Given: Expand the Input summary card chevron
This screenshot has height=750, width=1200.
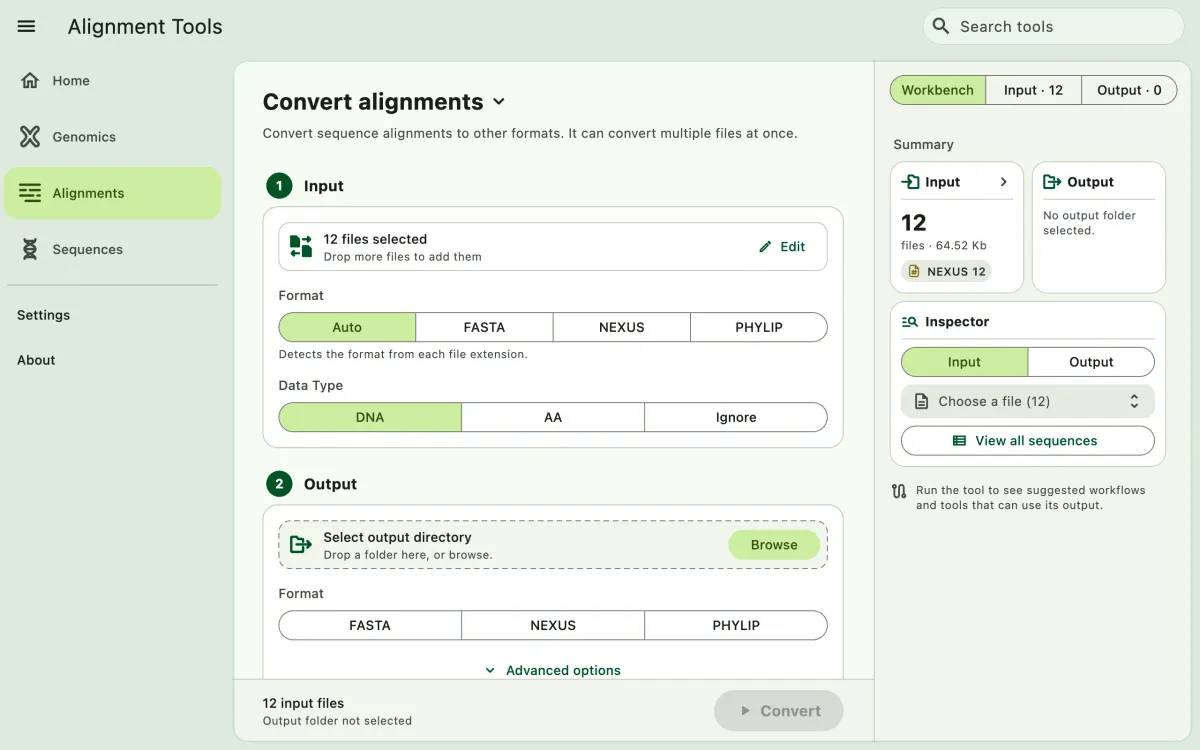Looking at the screenshot, I should tap(1004, 182).
